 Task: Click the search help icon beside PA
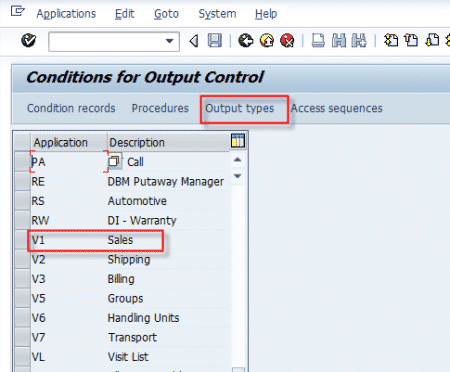tap(114, 162)
